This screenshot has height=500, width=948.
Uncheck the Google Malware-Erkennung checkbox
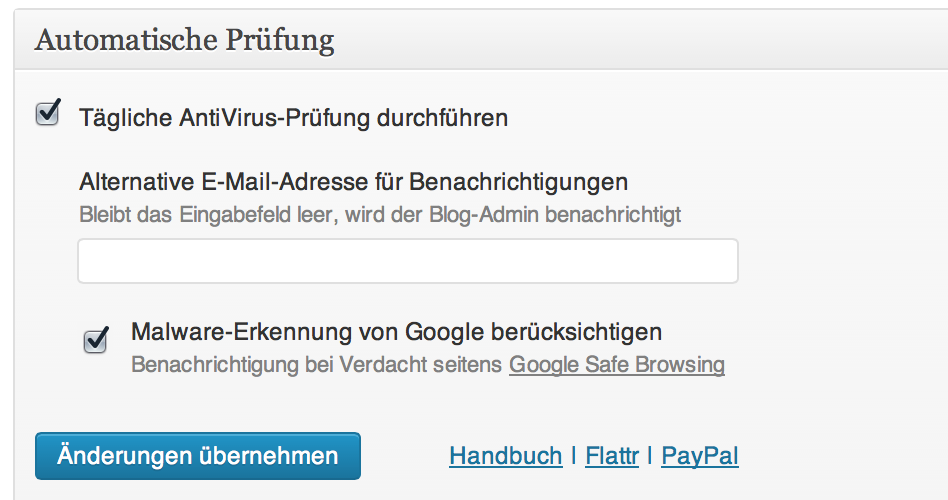point(96,341)
